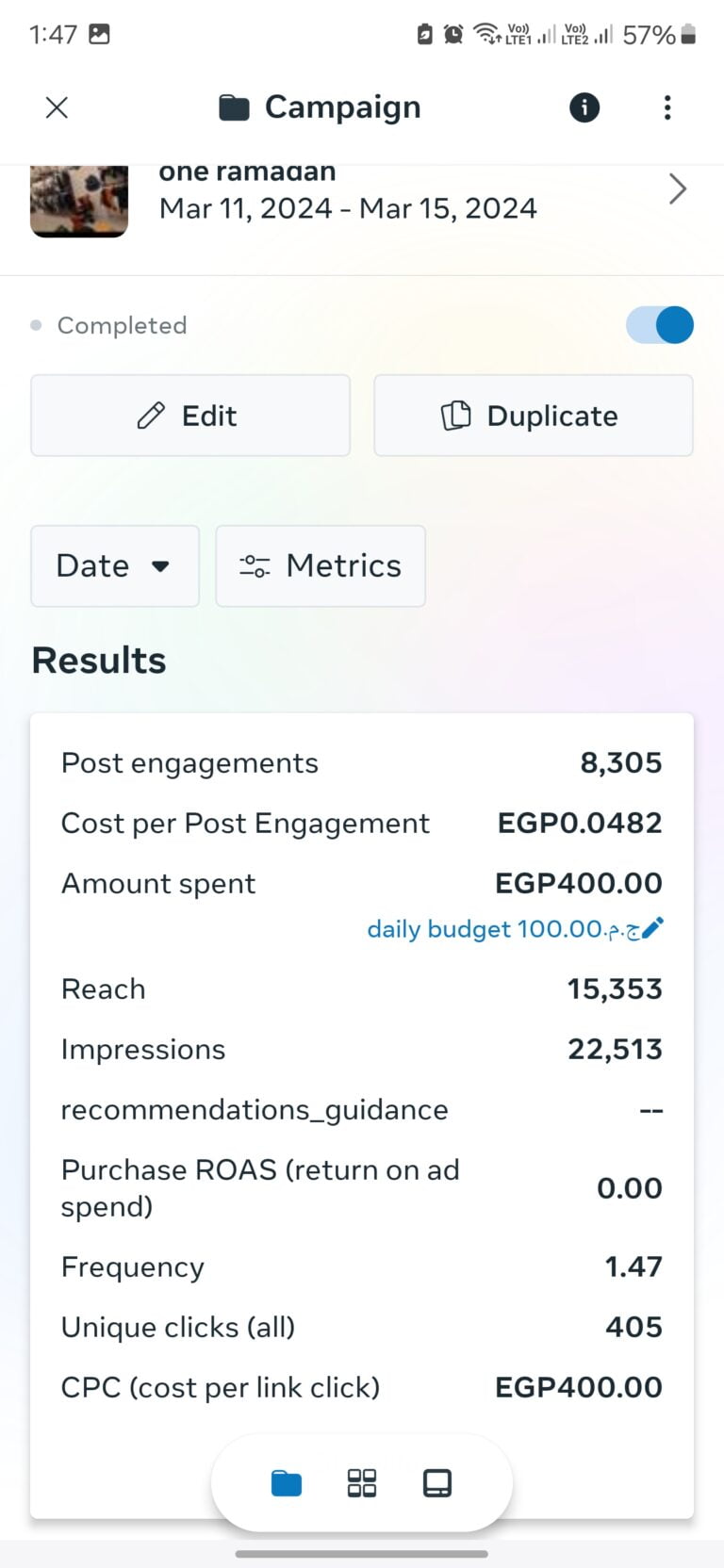
Task: Open the Campaigns tab in bottom navigation
Action: pyautogui.click(x=285, y=1482)
